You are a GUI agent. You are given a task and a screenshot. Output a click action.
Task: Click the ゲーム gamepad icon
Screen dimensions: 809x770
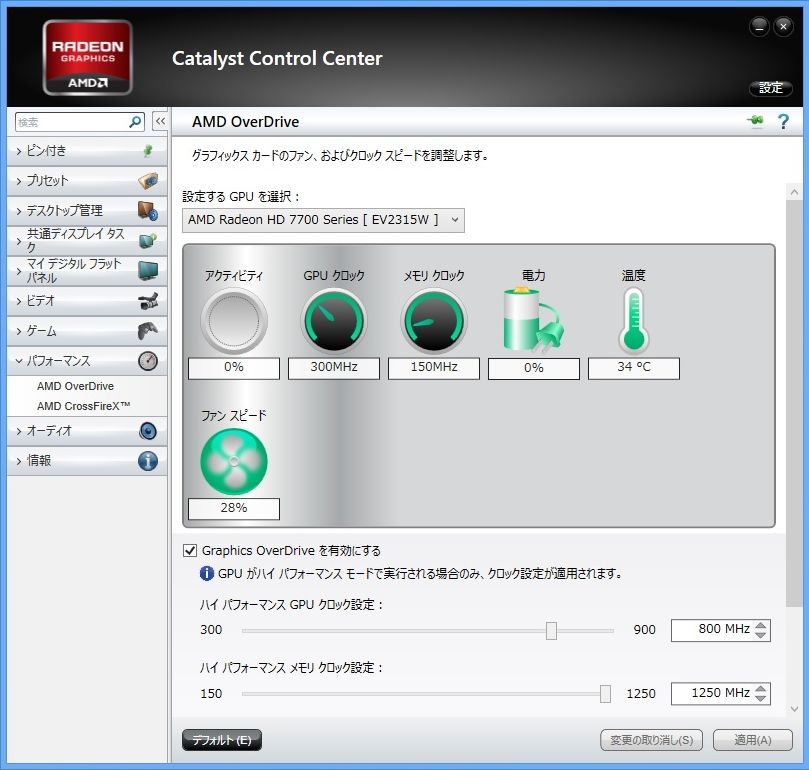click(148, 331)
